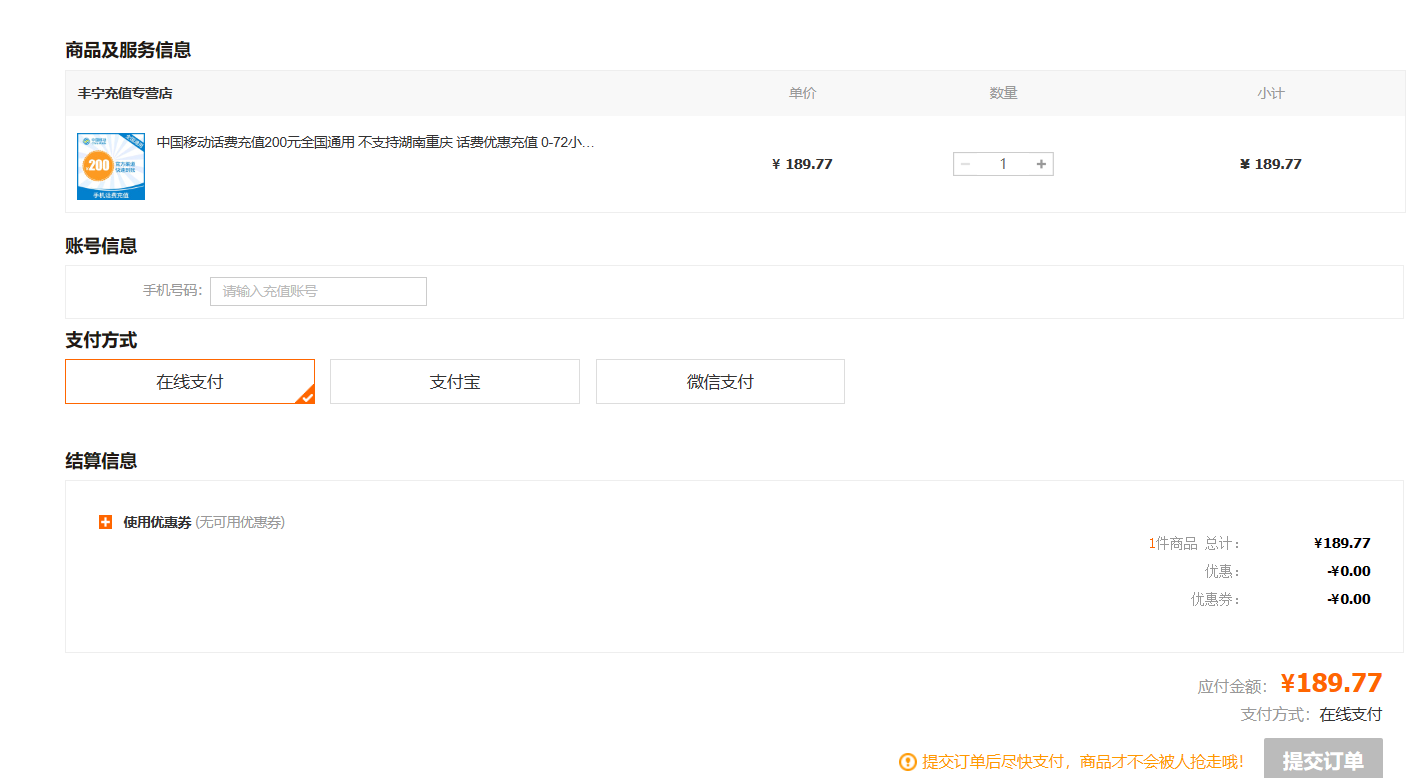Click the store name 丰宁充值专营店
The height and width of the screenshot is (778, 1423).
[x=125, y=93]
